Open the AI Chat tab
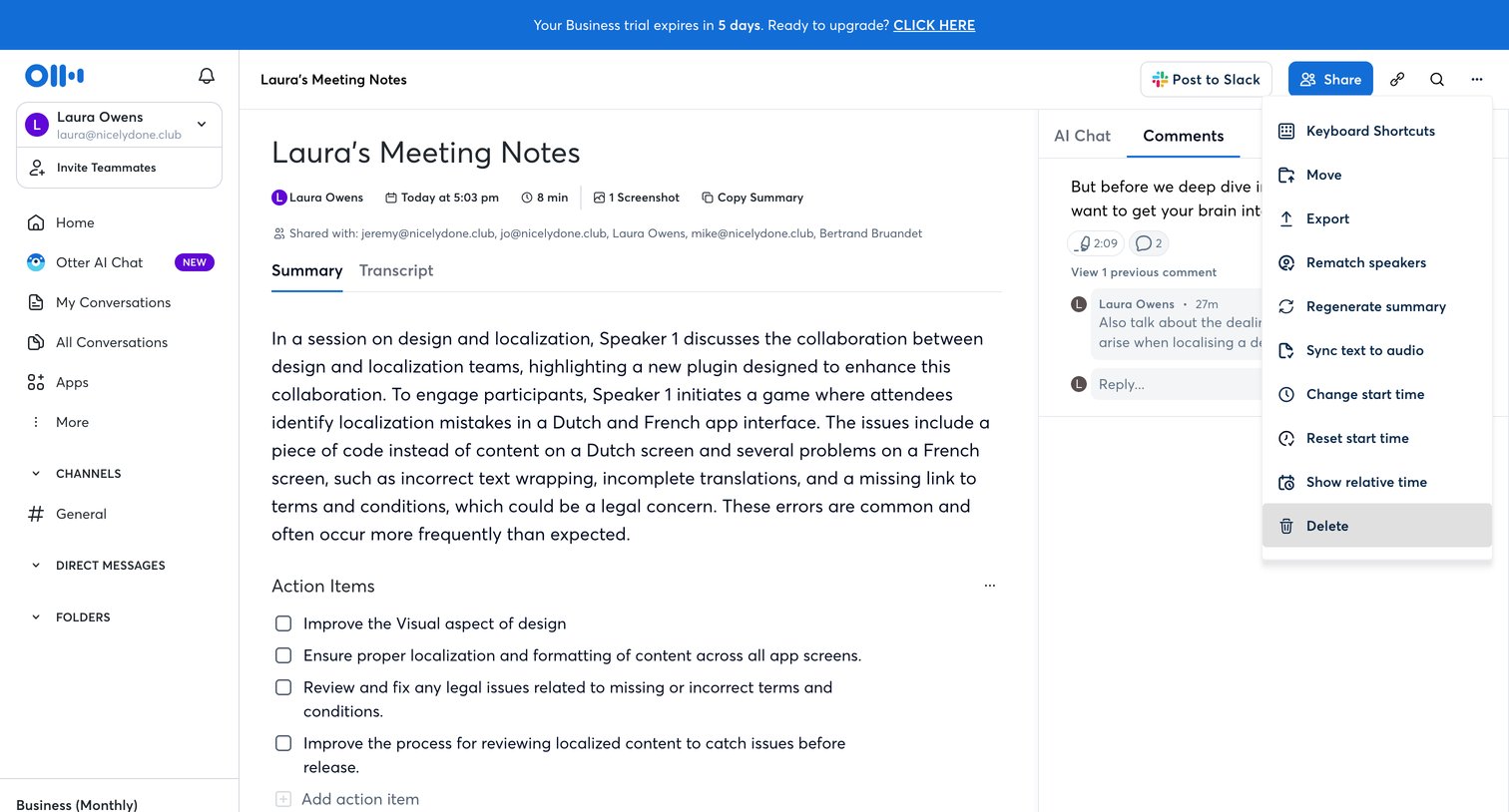The width and height of the screenshot is (1509, 812). [x=1082, y=136]
